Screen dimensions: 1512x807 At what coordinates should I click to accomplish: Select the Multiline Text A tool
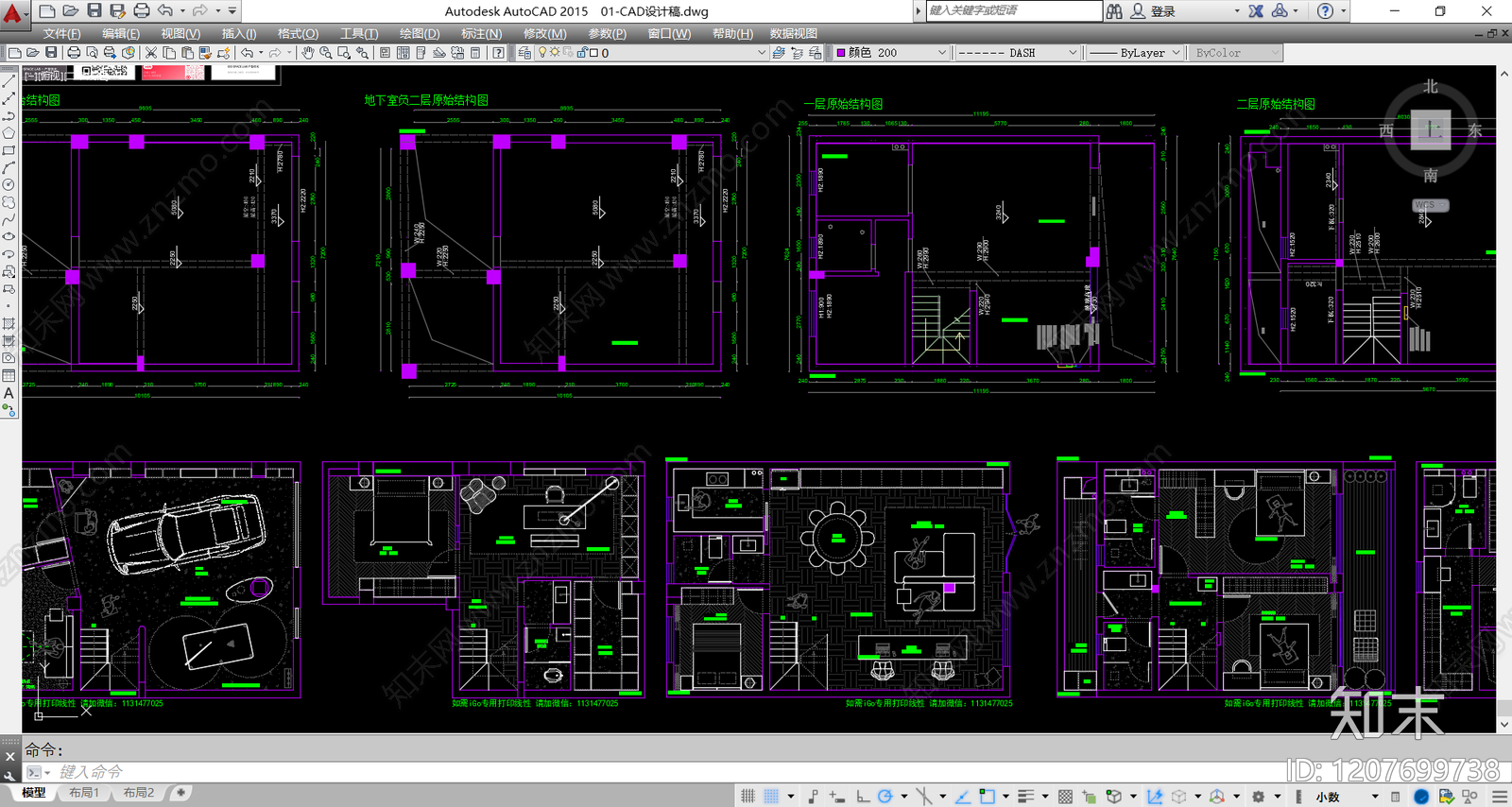pos(9,393)
